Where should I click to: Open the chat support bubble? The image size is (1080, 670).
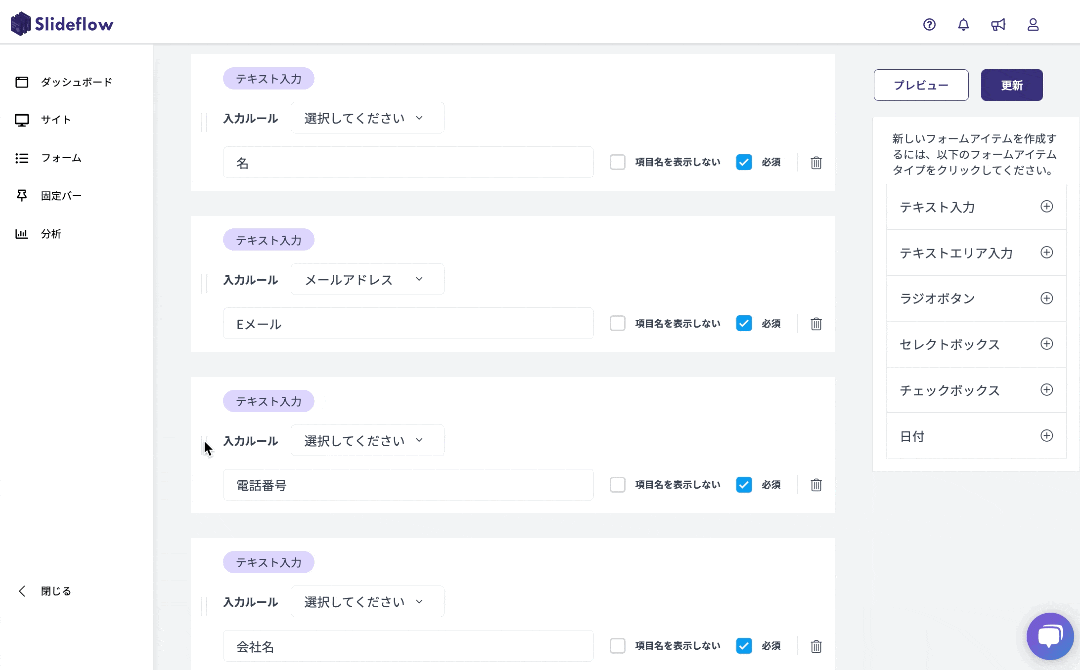click(x=1049, y=637)
